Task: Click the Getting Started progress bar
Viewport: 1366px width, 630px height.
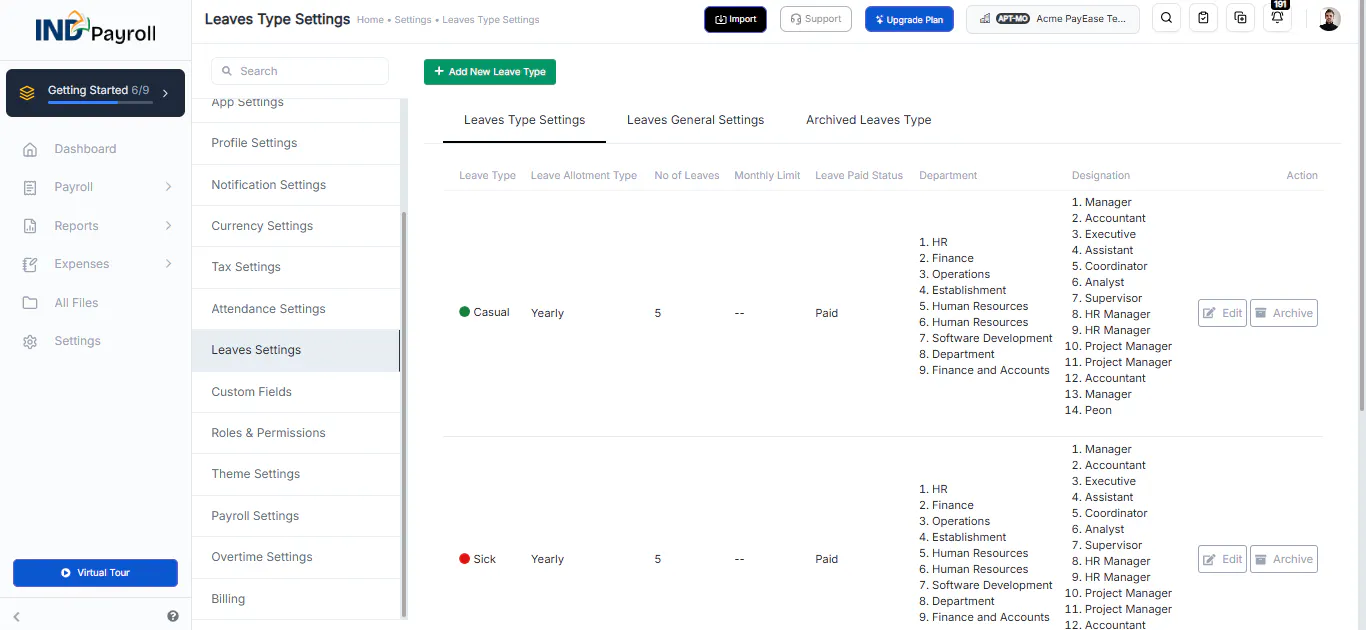Action: (x=100, y=103)
